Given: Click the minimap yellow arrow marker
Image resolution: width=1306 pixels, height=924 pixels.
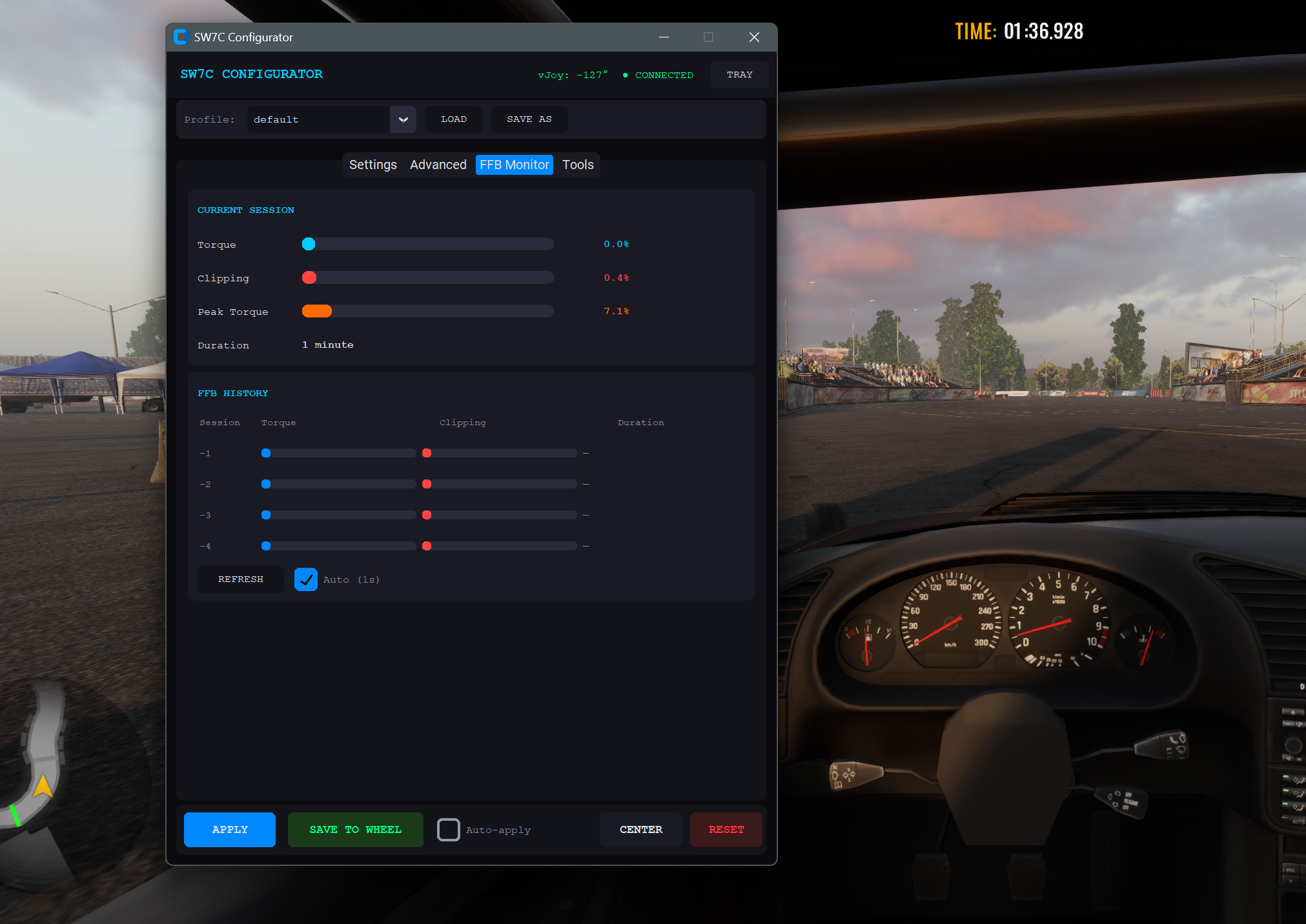Looking at the screenshot, I should pyautogui.click(x=43, y=786).
